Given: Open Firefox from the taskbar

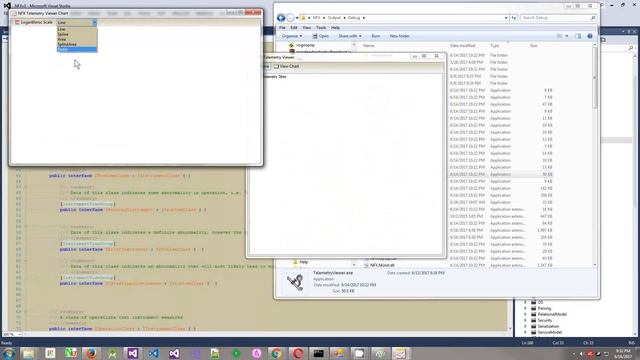Looking at the screenshot, I should click(91, 353).
